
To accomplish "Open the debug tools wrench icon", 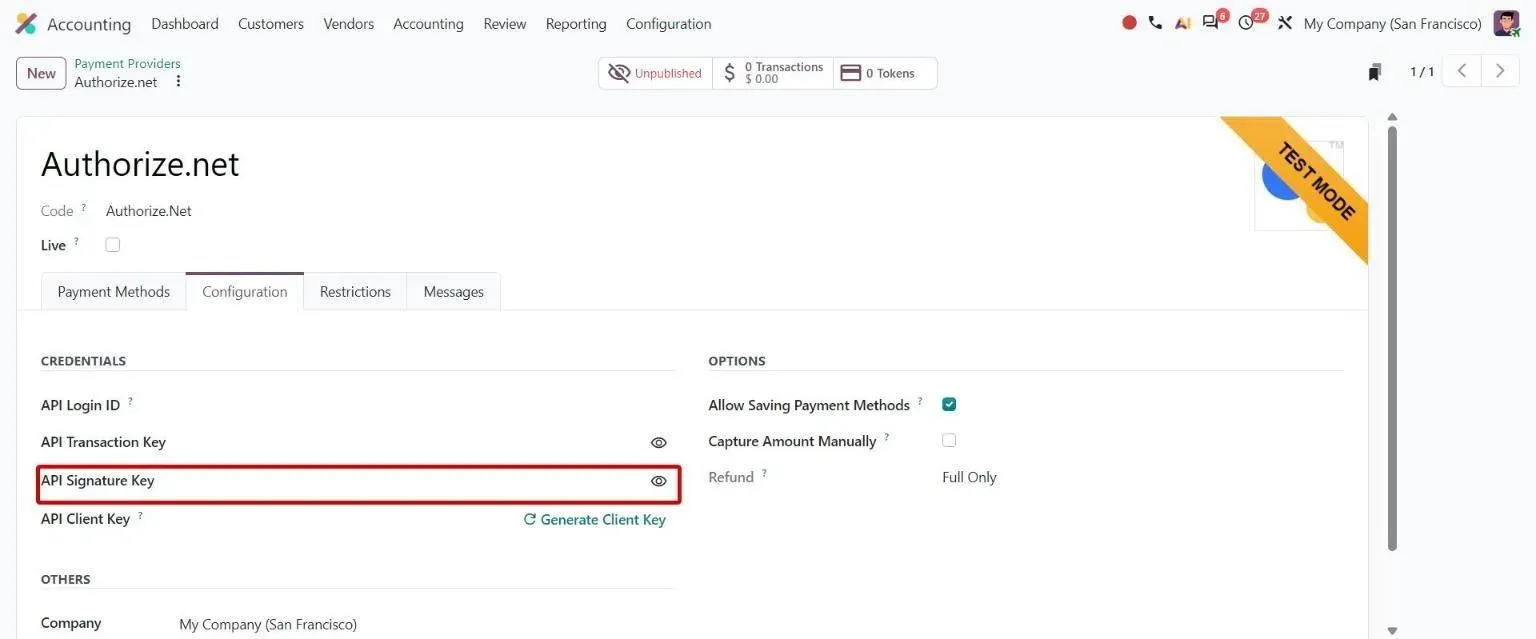I will coord(1285,22).
